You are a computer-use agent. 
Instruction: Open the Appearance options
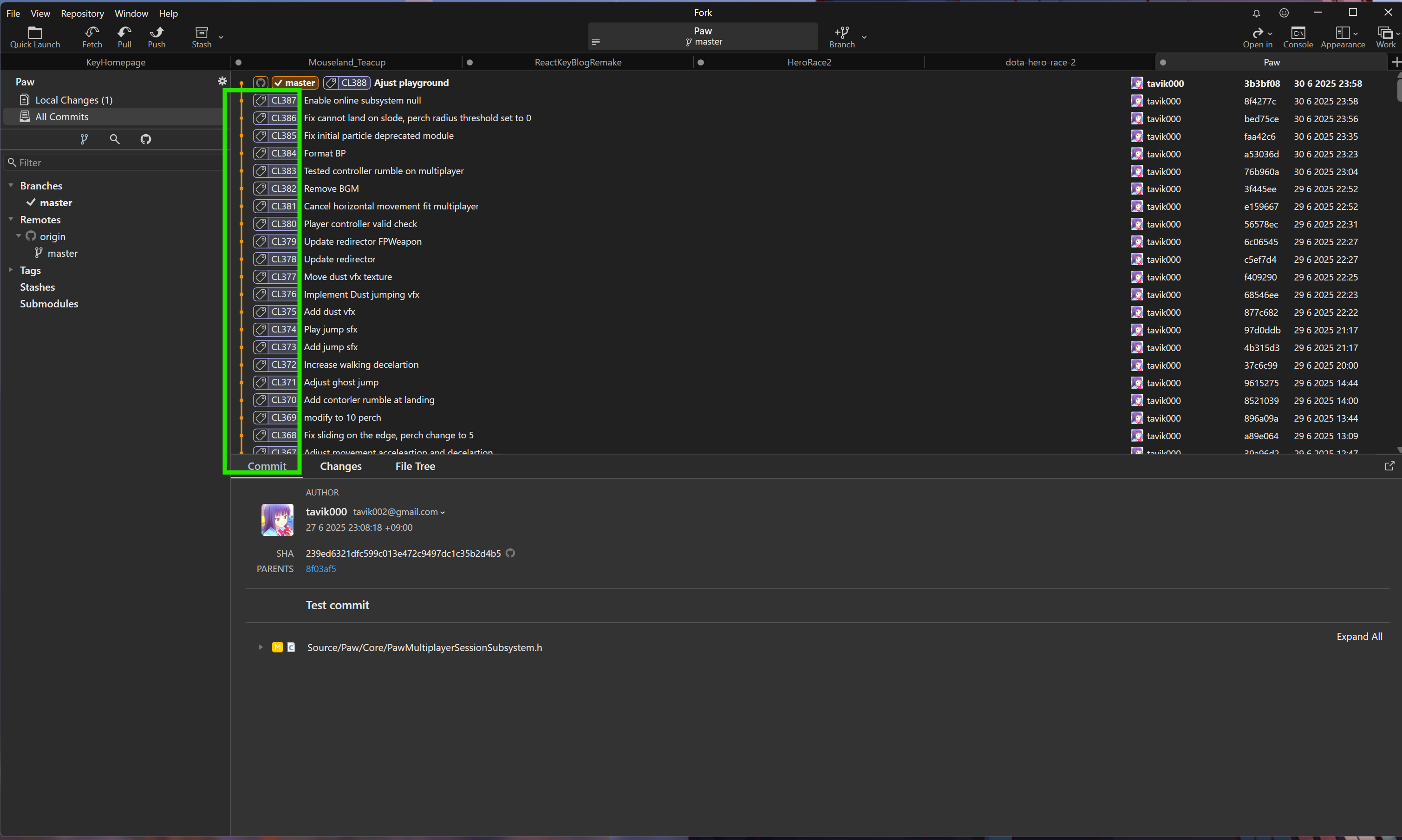[x=1343, y=37]
